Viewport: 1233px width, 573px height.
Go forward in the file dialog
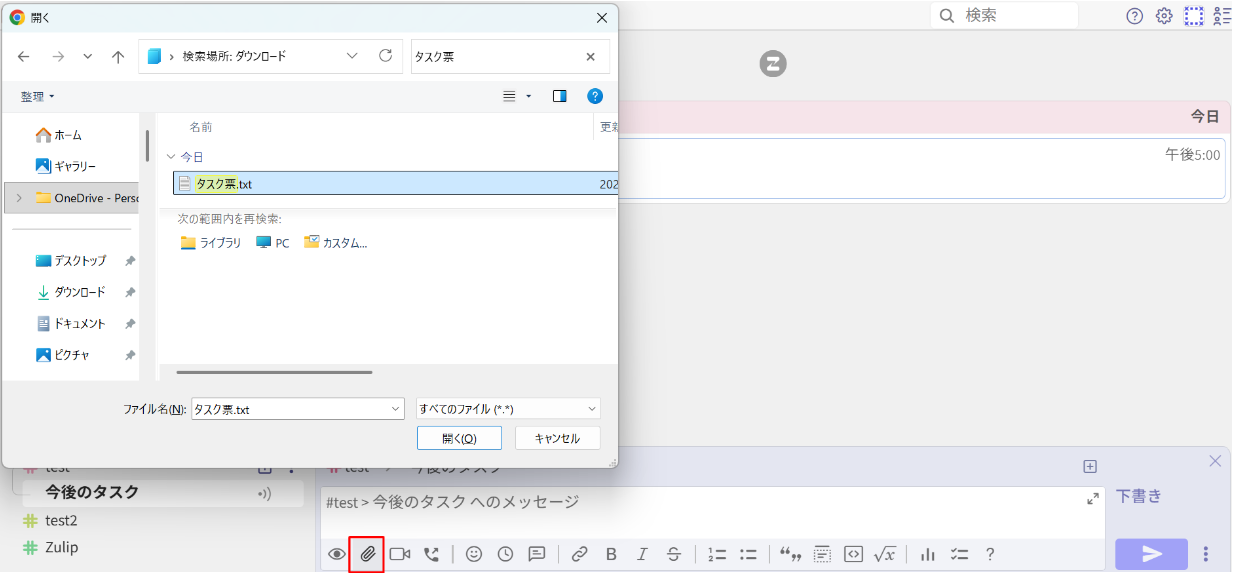point(57,57)
